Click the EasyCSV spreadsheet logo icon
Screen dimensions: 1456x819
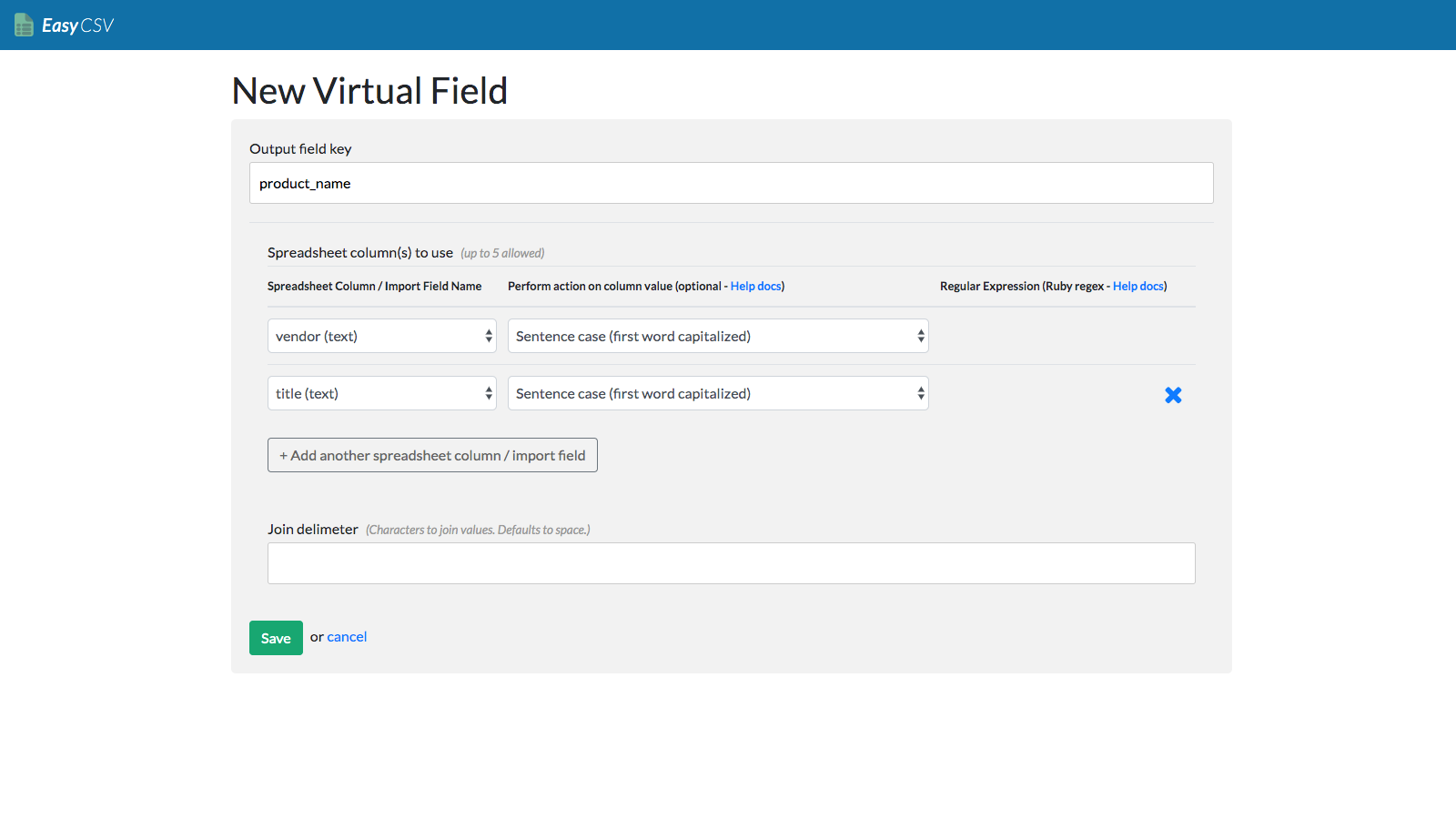(24, 25)
